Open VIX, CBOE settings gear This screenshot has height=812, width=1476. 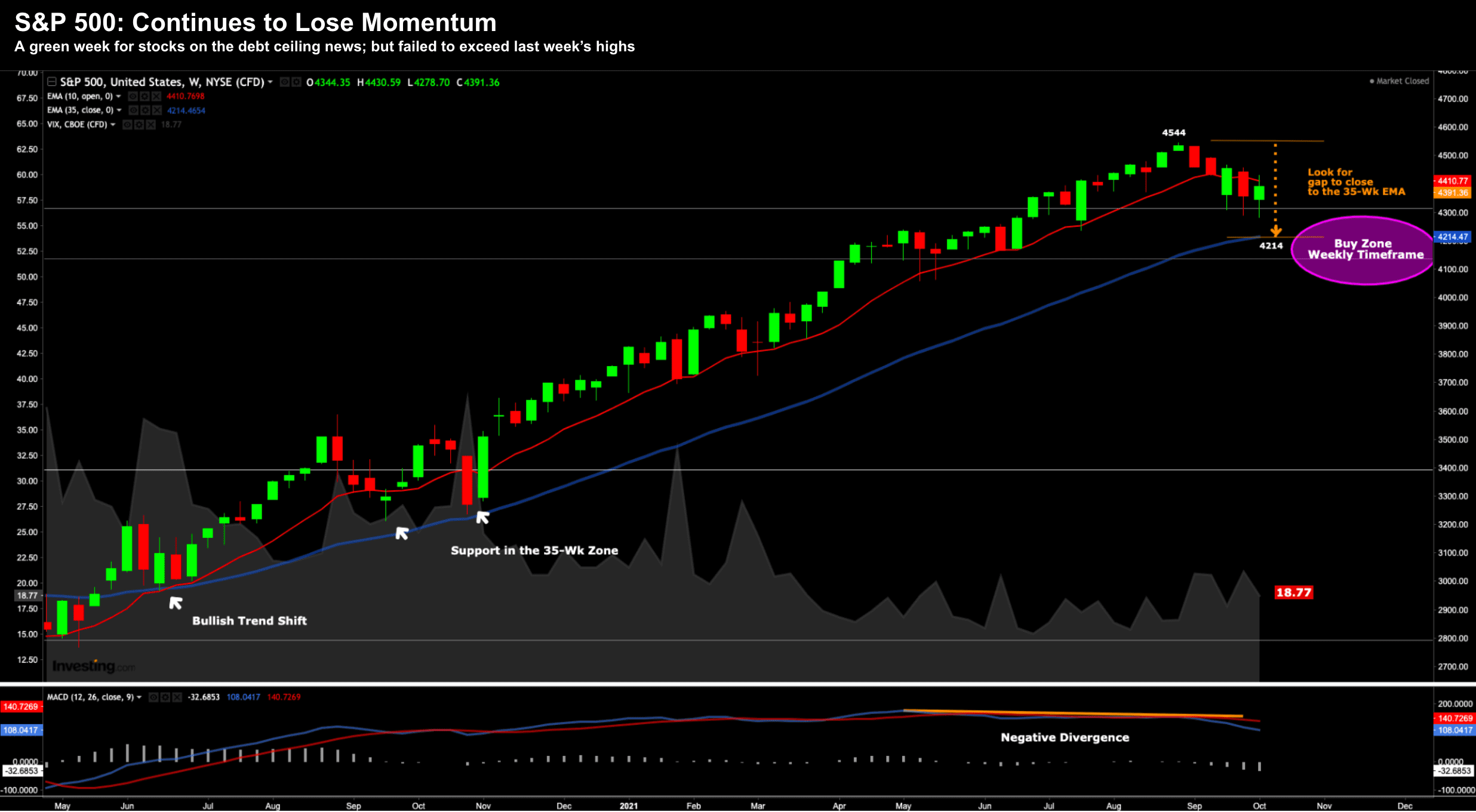(139, 124)
